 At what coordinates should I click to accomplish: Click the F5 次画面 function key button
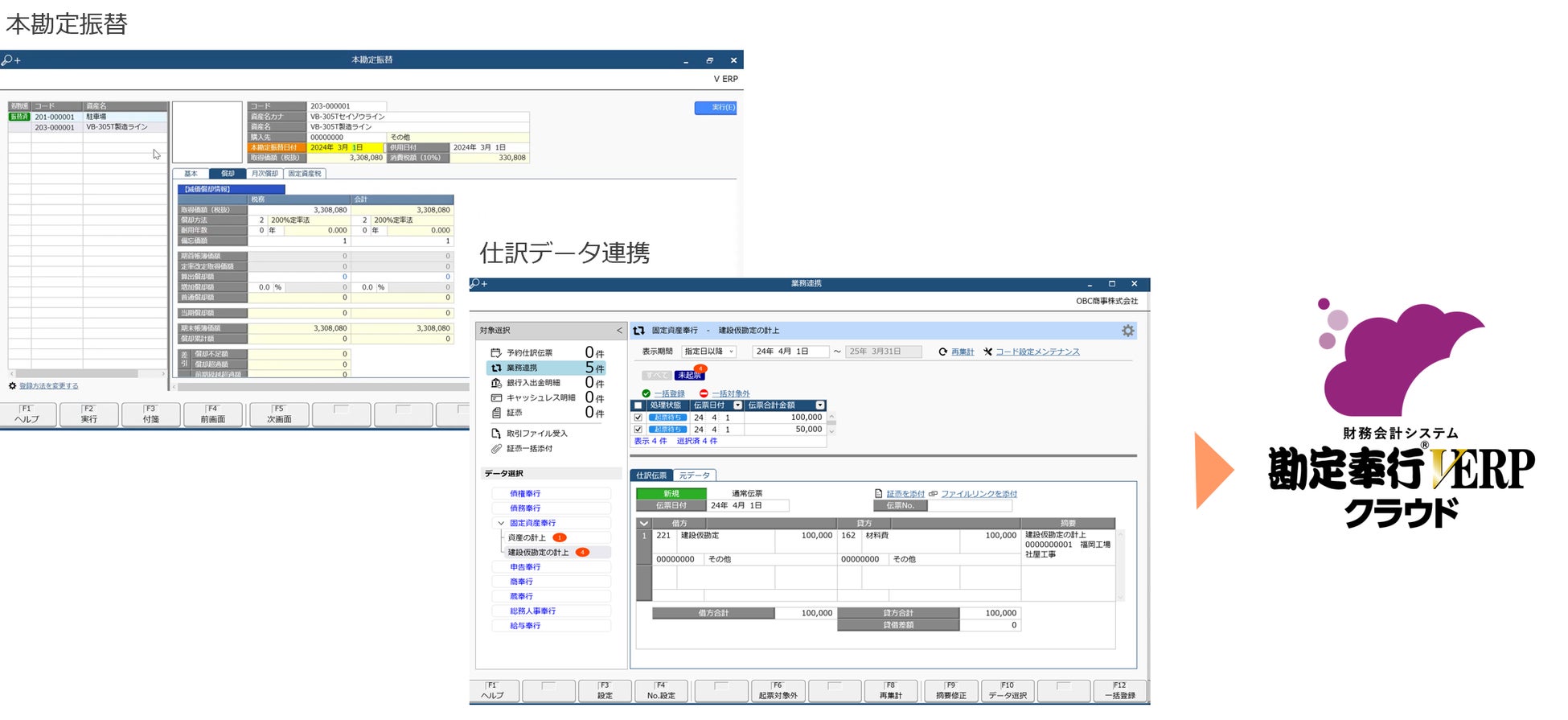click(x=279, y=414)
